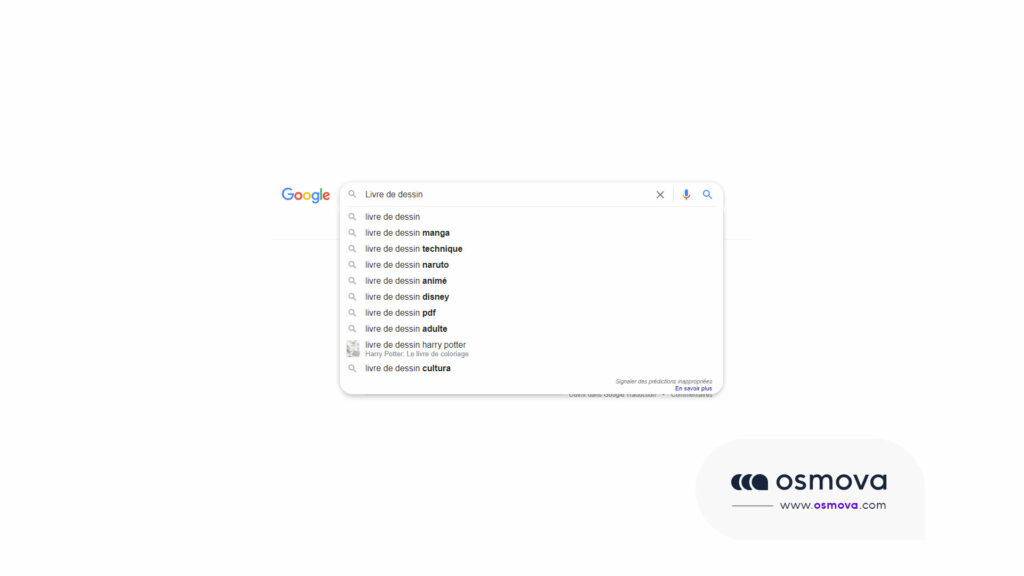Viewport: 1024px width, 576px height.
Task: Select the 'livre de dessin disney' suggestion
Action: pyautogui.click(x=407, y=296)
